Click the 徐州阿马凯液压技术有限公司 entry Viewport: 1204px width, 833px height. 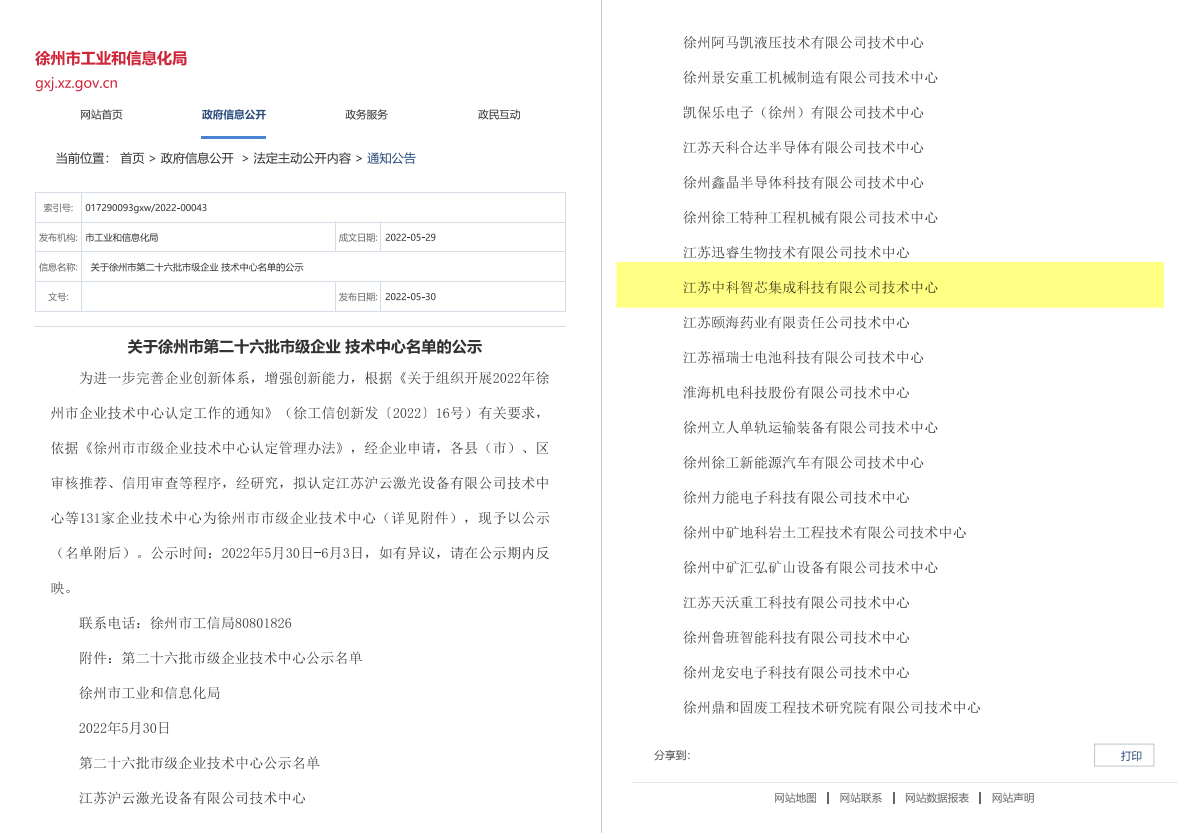[803, 42]
